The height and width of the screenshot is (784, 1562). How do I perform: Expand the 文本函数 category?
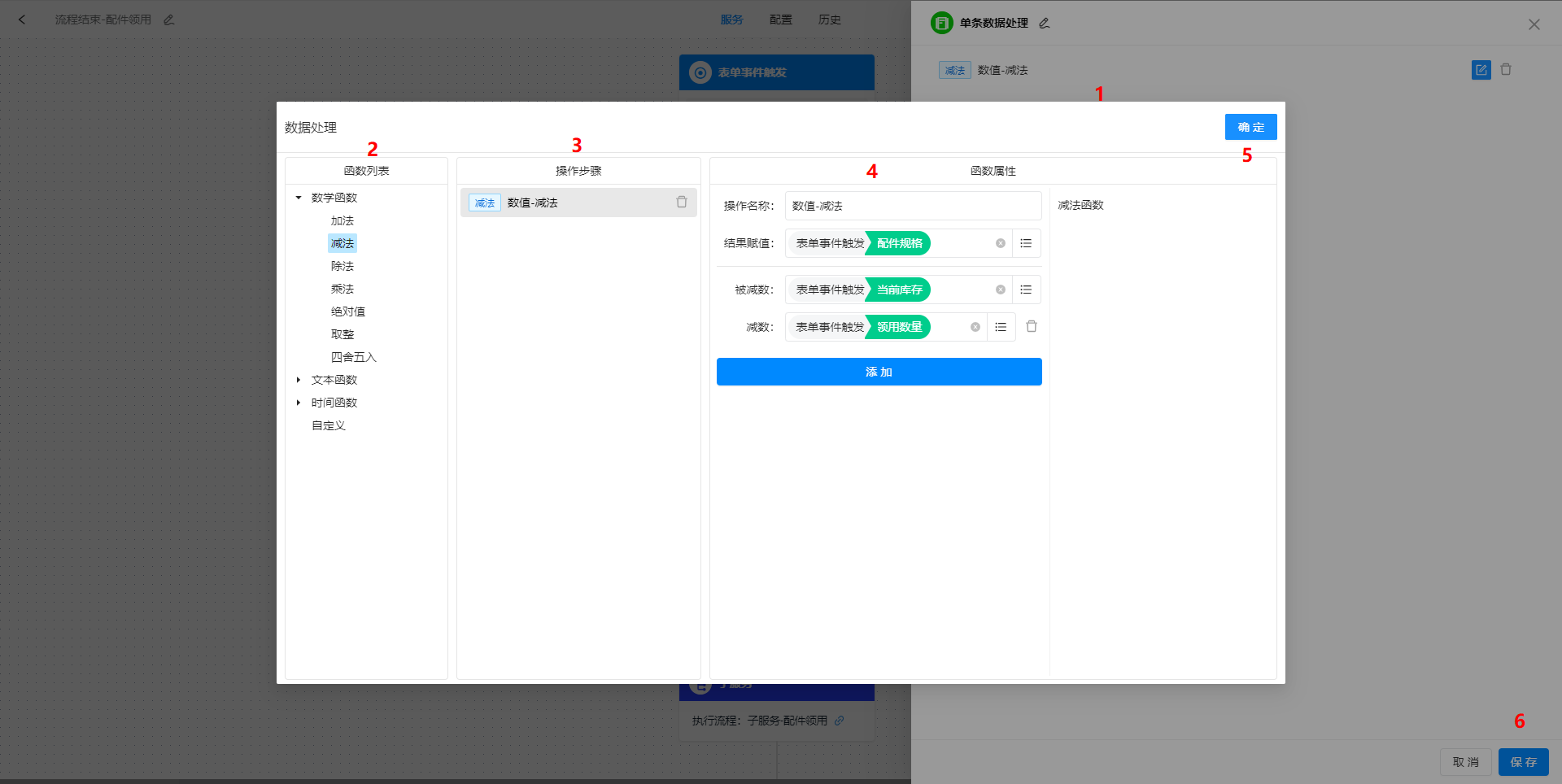299,380
